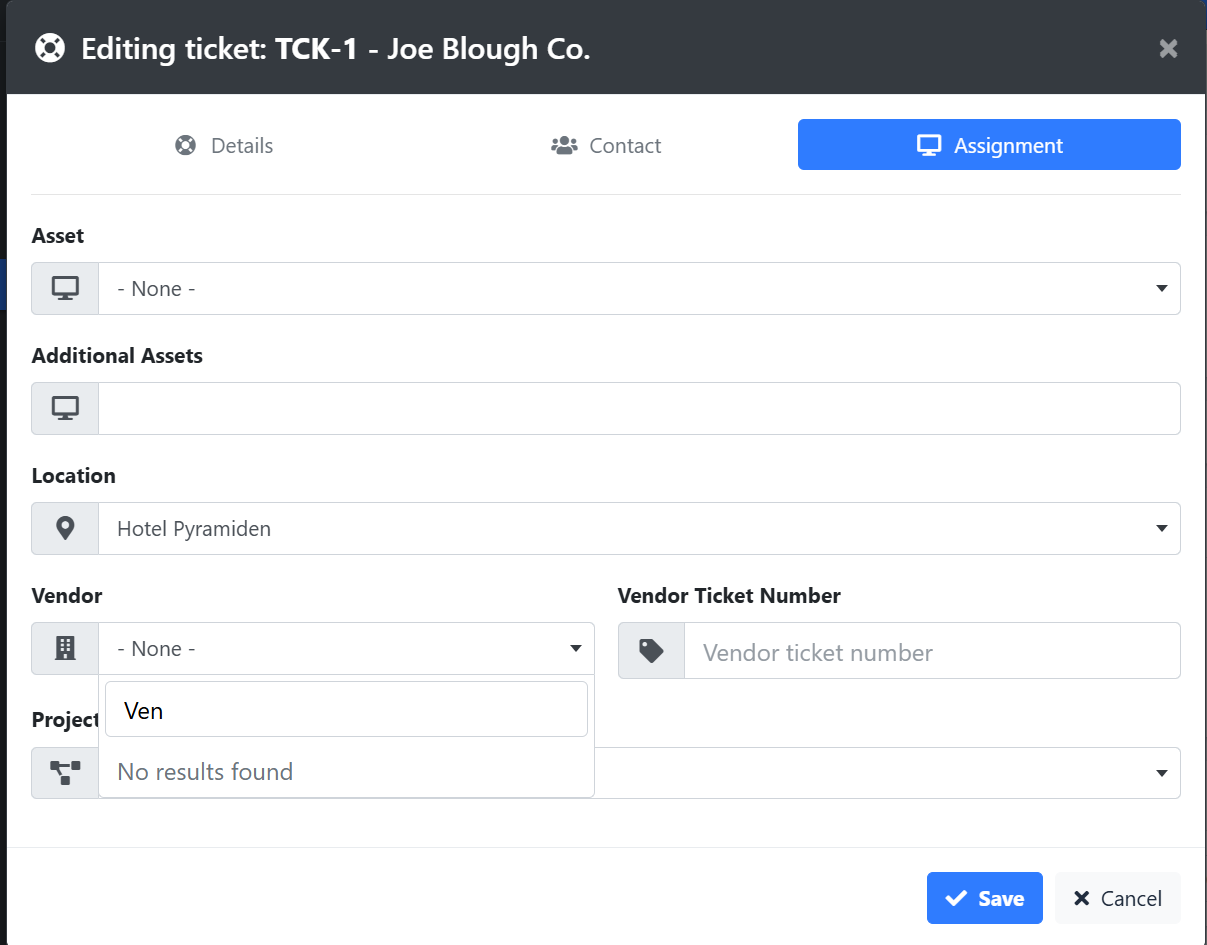Click the building icon beside Vendor
The height and width of the screenshot is (945, 1207).
(x=65, y=649)
